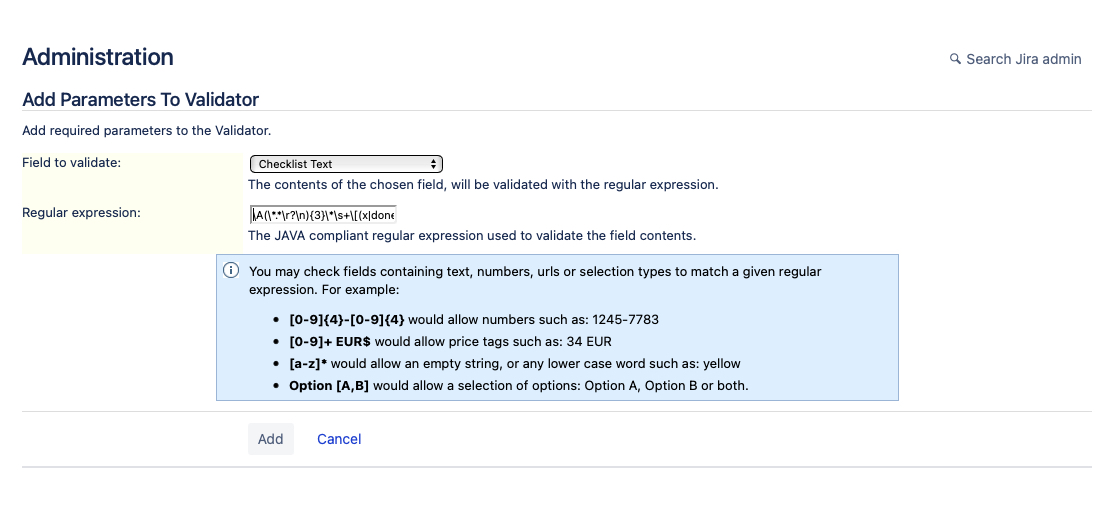Cancel adding validator parameters

pos(339,439)
